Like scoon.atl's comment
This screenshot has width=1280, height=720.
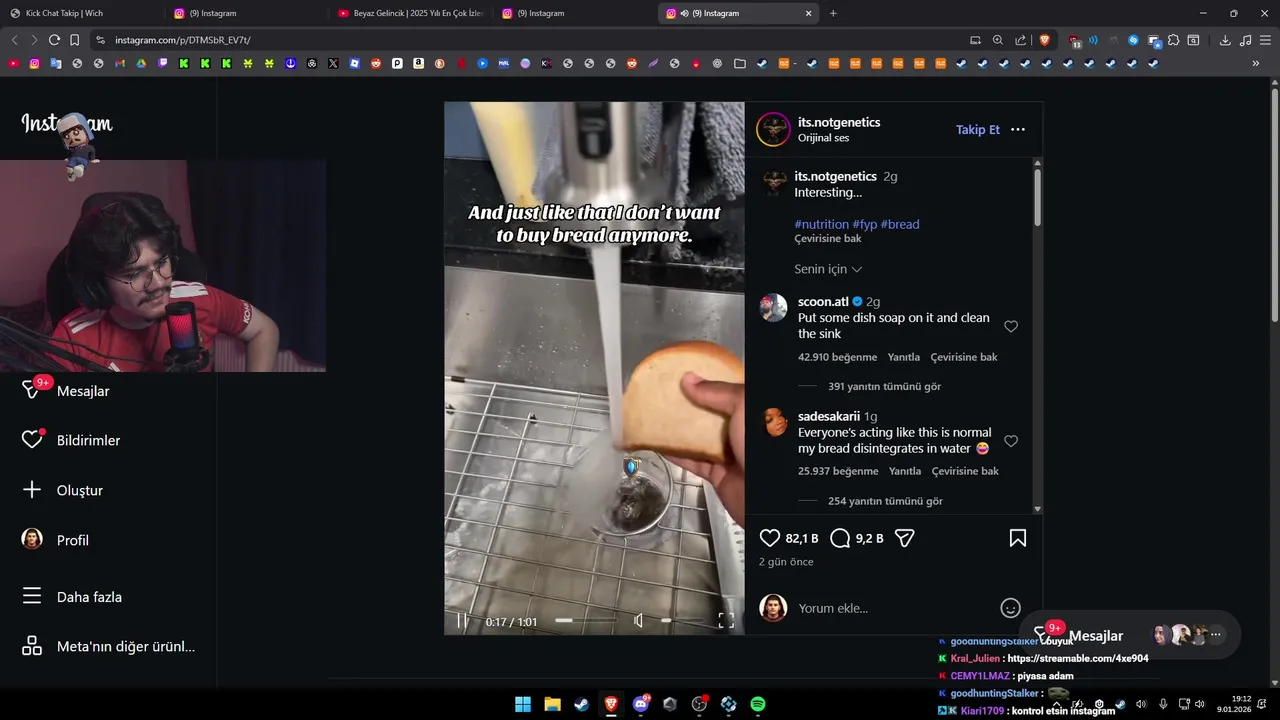tap(1011, 327)
